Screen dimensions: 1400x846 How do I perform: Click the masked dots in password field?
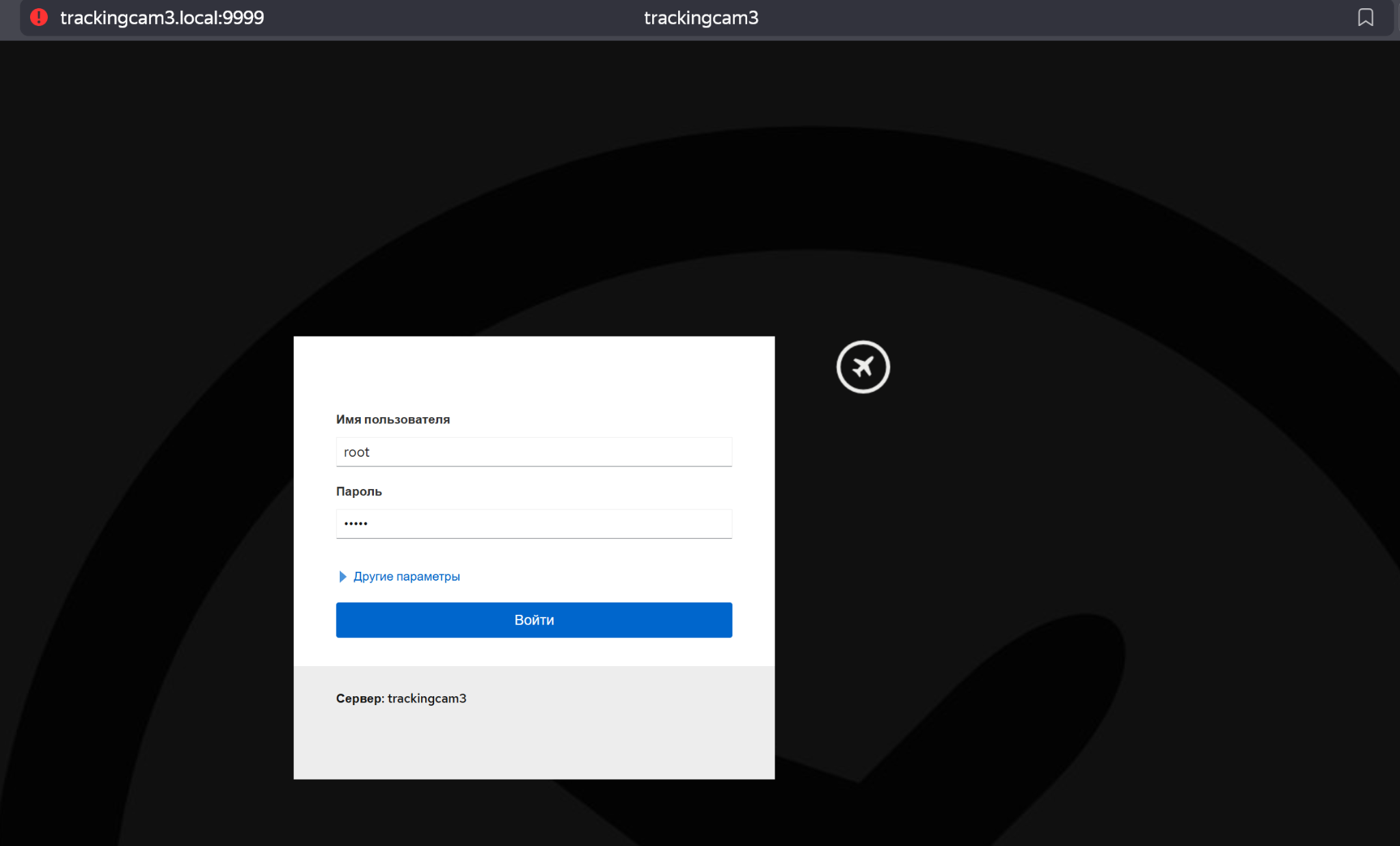click(x=355, y=524)
